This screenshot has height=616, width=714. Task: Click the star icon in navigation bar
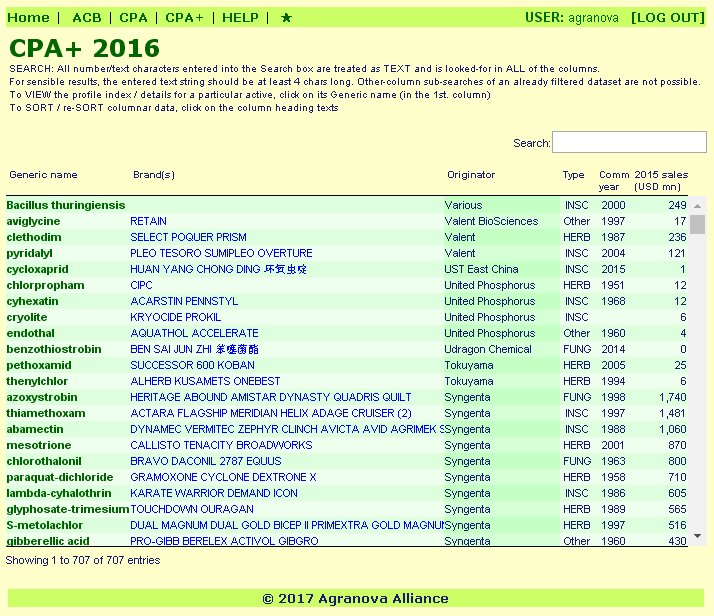tap(286, 18)
